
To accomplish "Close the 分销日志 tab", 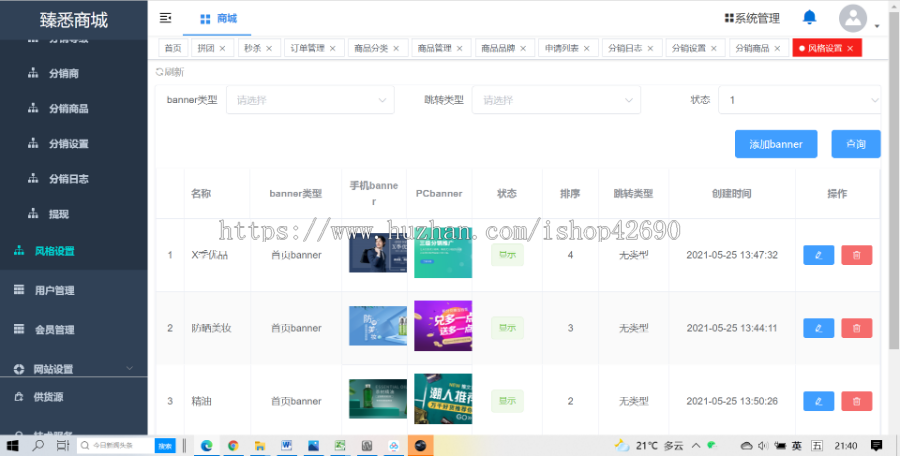I will [x=650, y=49].
